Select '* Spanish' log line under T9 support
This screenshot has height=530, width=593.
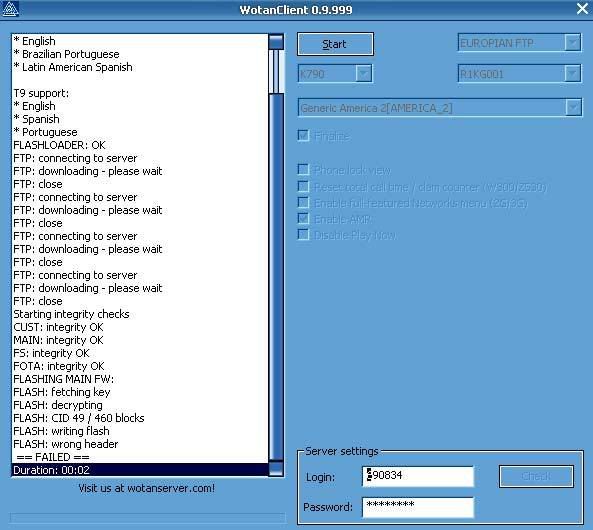140,119
